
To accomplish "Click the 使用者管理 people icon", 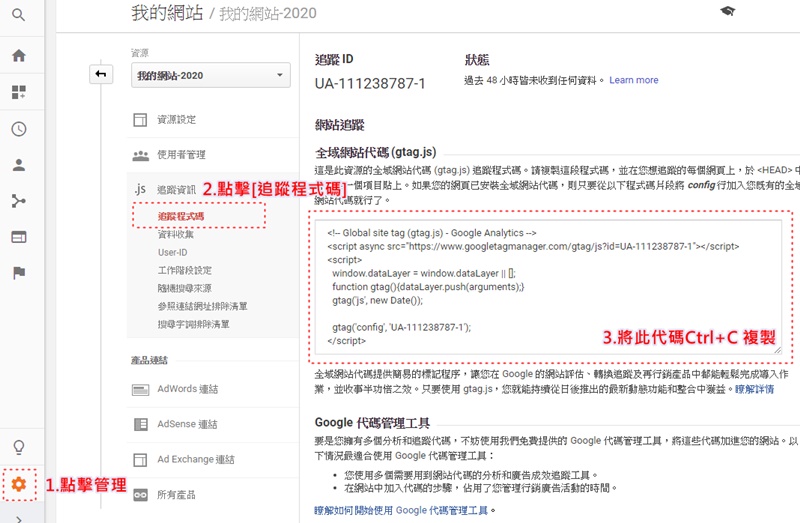I will pyautogui.click(x=140, y=155).
